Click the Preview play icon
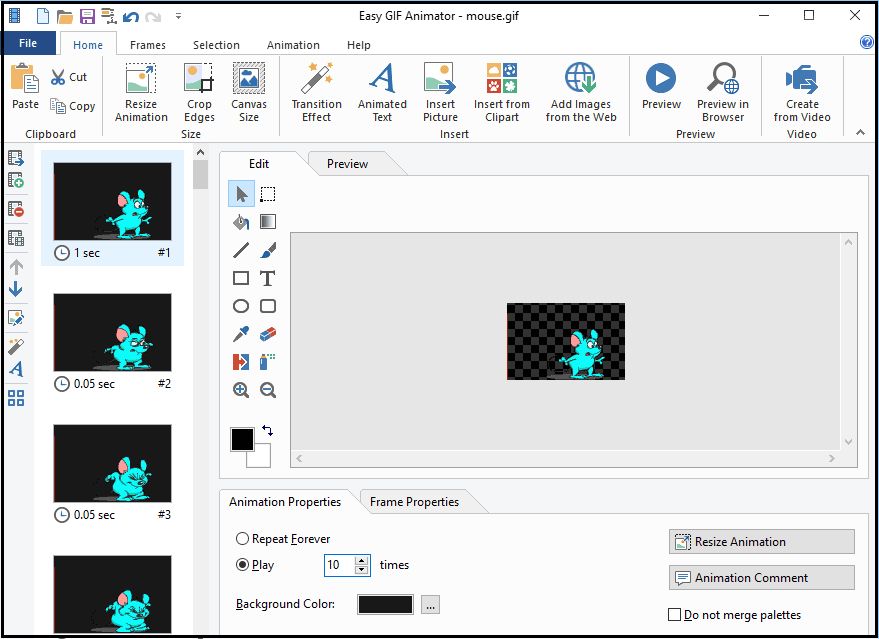The height and width of the screenshot is (639, 879). (661, 78)
